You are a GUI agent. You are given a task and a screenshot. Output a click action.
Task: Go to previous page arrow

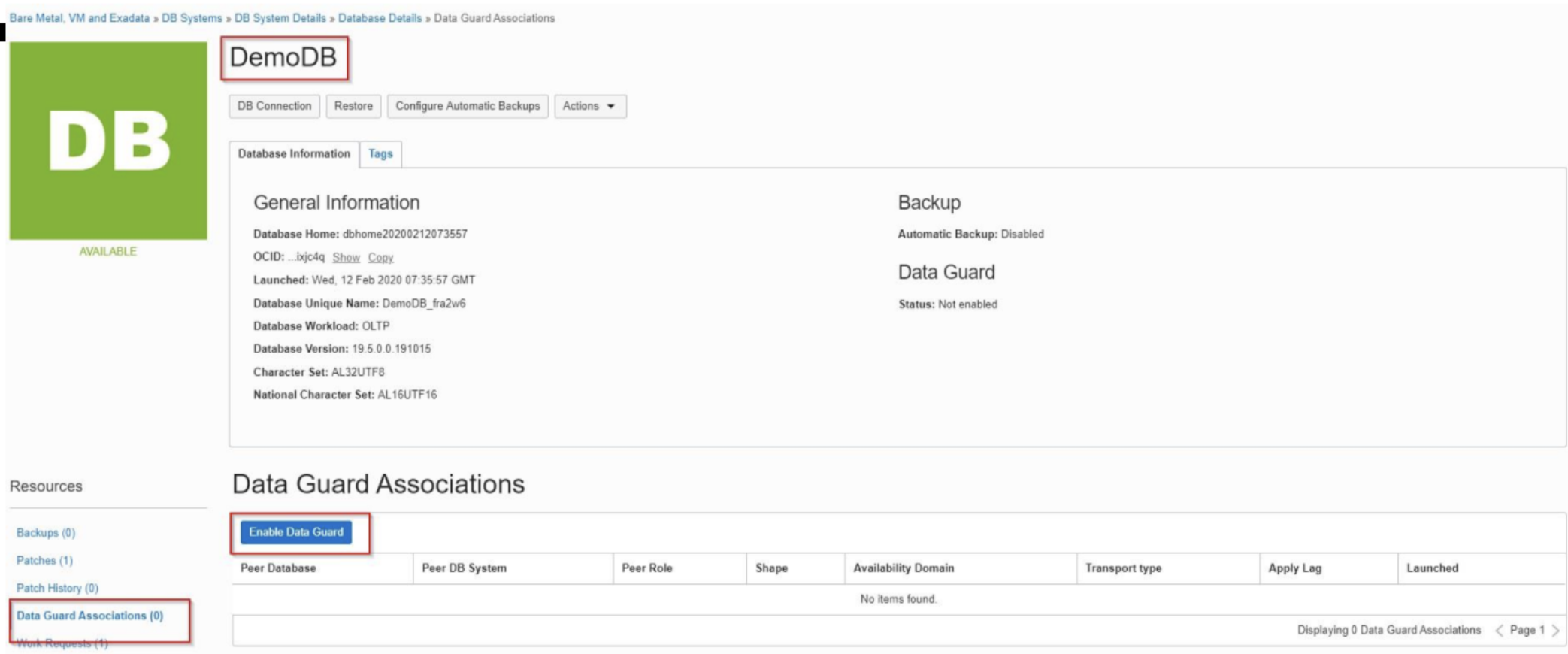pyautogui.click(x=1499, y=631)
